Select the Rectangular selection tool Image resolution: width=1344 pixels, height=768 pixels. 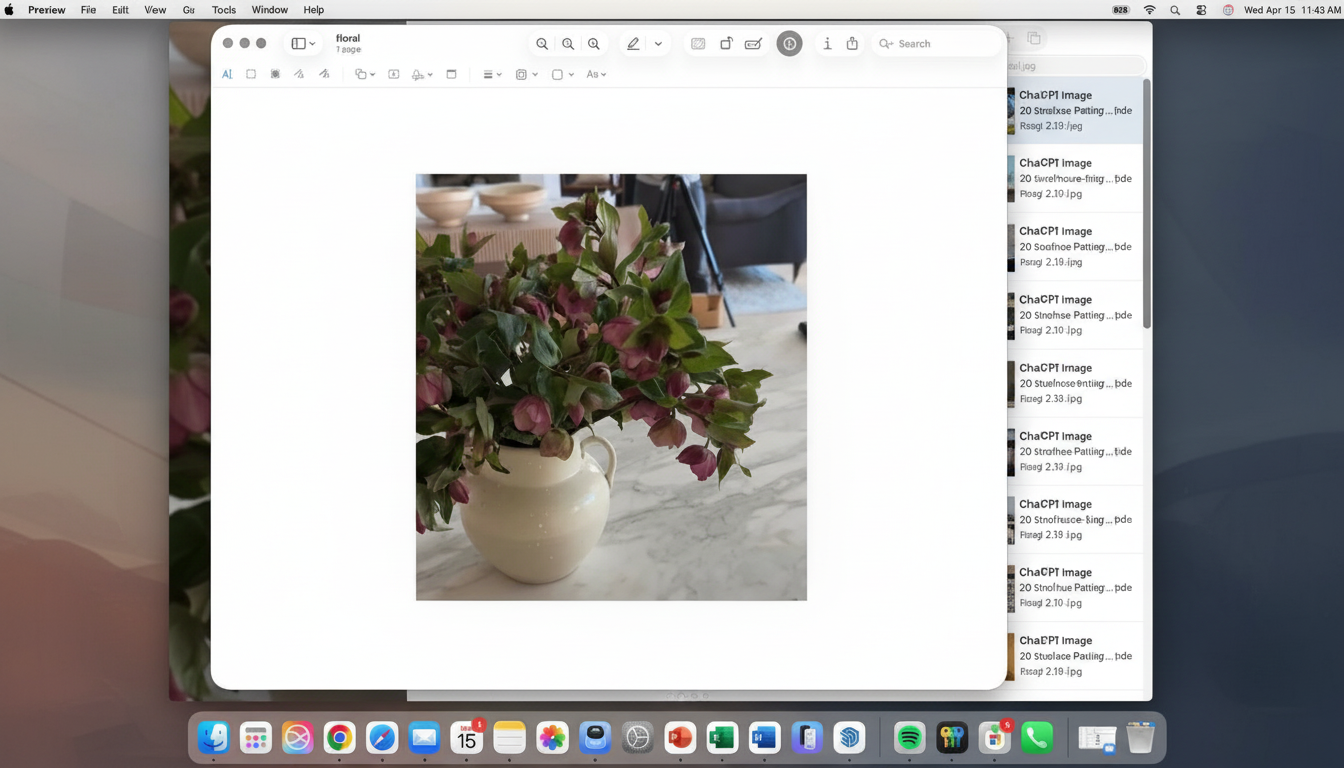coord(251,74)
